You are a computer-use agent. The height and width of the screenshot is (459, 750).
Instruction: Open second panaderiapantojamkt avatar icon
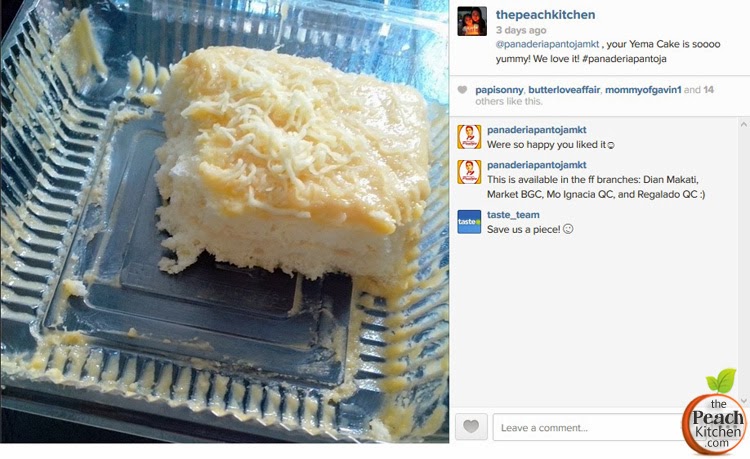[x=469, y=172]
